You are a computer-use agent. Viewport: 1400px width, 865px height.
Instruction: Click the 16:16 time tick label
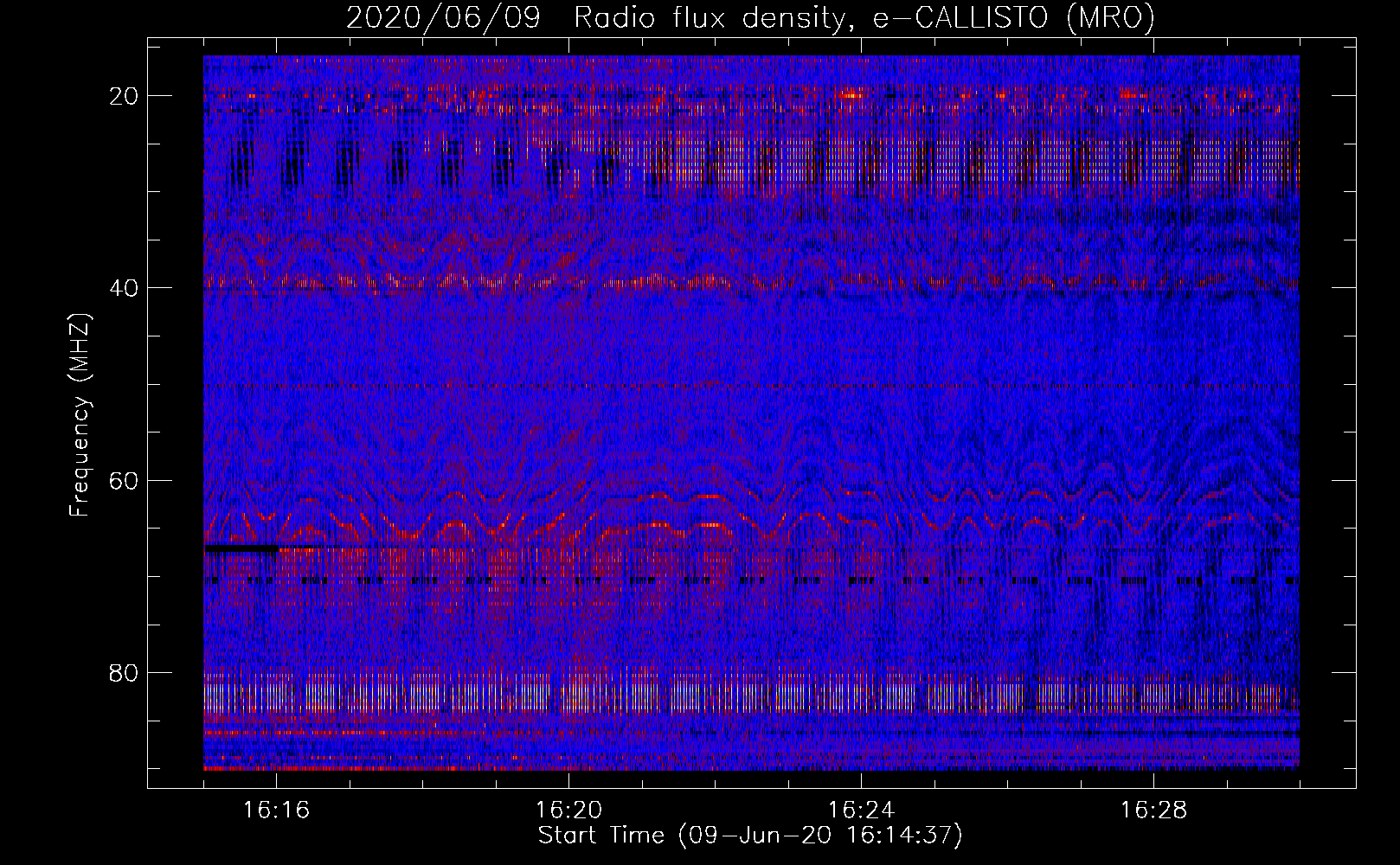[276, 811]
